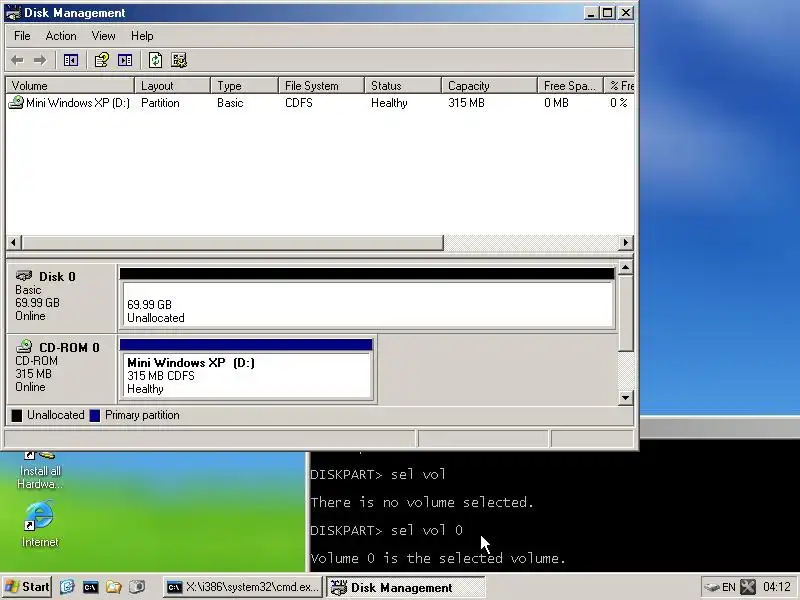Image resolution: width=800 pixels, height=600 pixels.
Task: Sort by the Free Space column header
Action: (571, 86)
